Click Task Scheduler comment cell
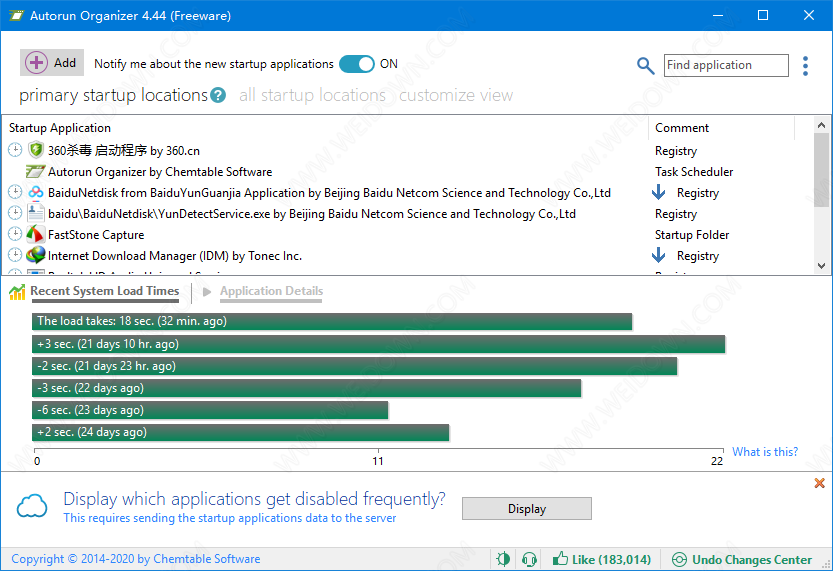The width and height of the screenshot is (833, 571). point(694,172)
